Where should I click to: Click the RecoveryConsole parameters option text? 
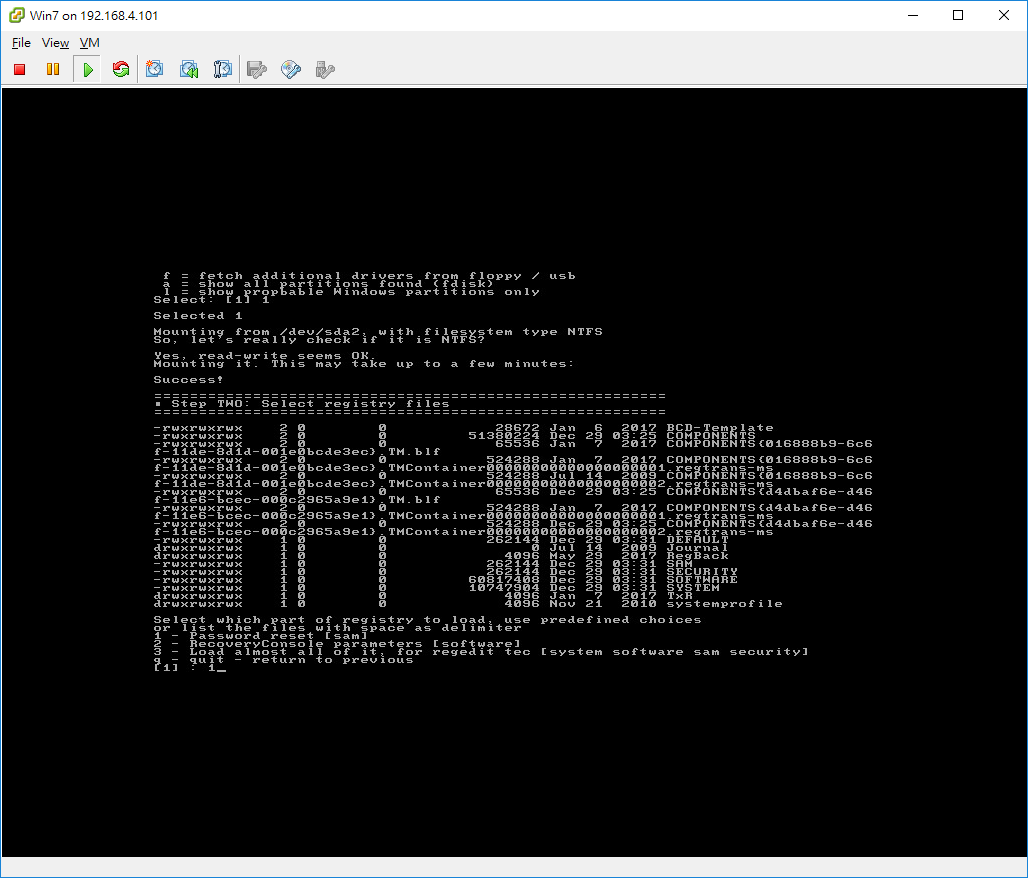click(300, 643)
